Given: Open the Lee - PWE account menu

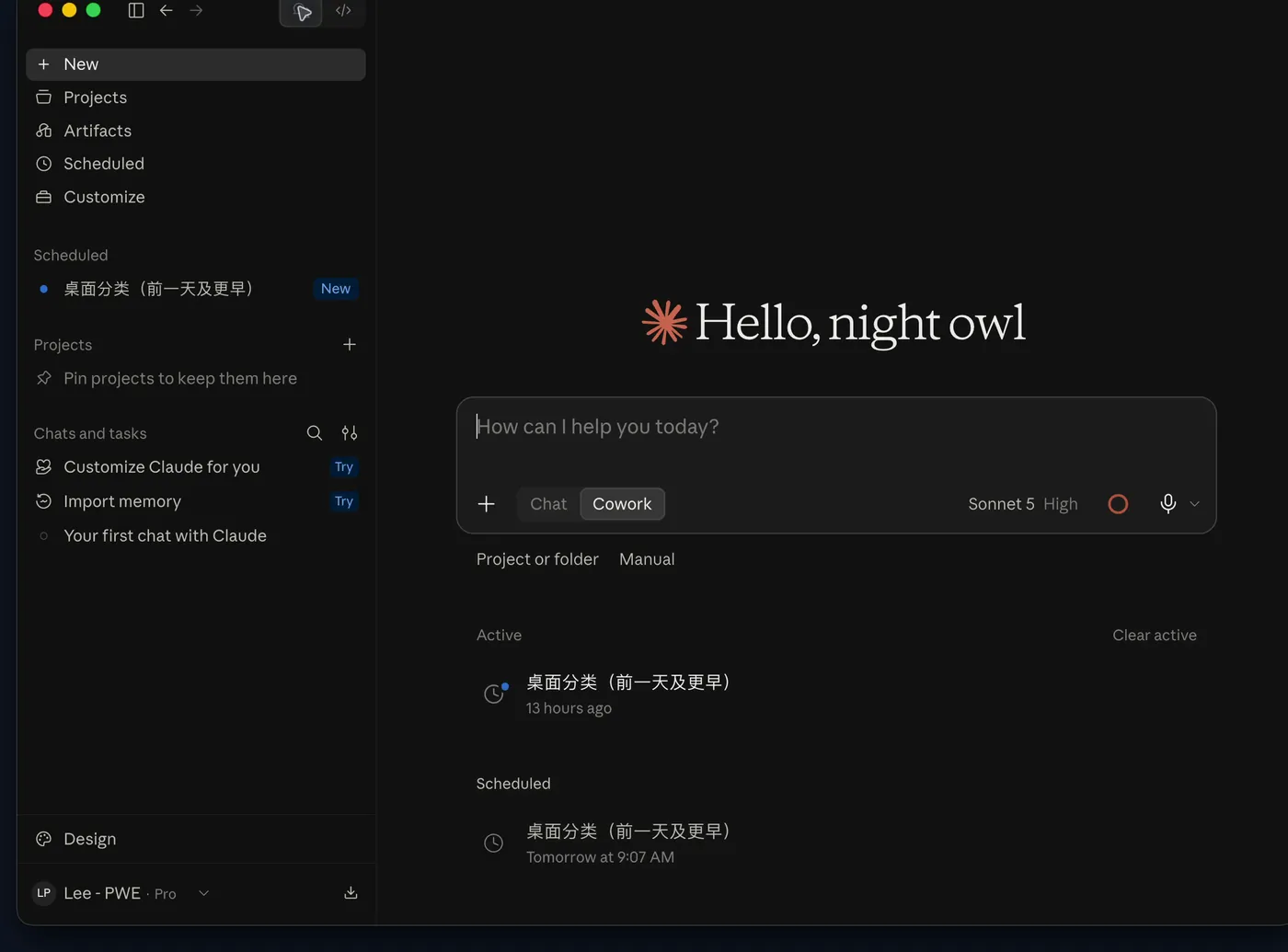Looking at the screenshot, I should (121, 893).
